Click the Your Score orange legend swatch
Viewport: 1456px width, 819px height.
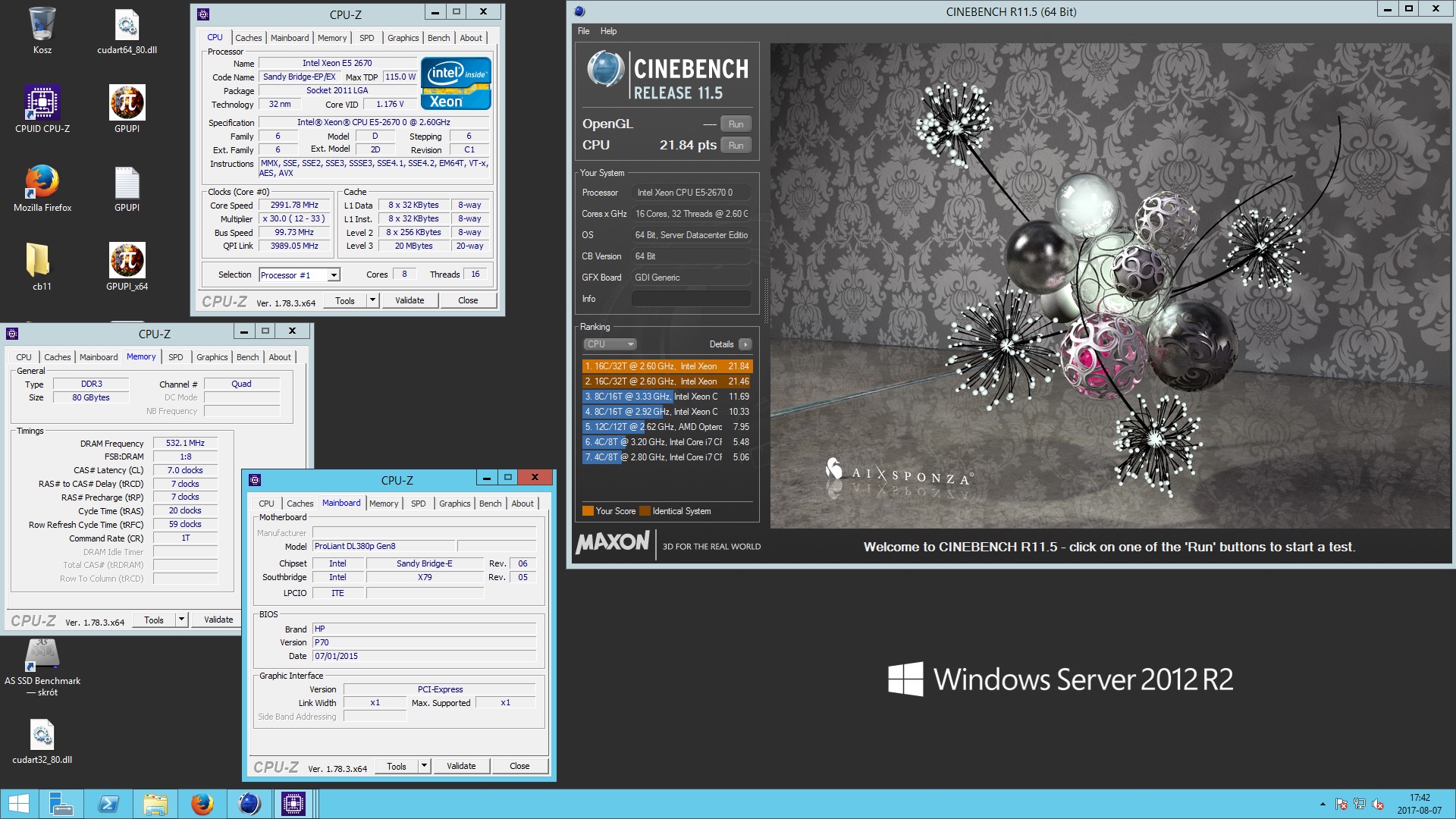[588, 511]
